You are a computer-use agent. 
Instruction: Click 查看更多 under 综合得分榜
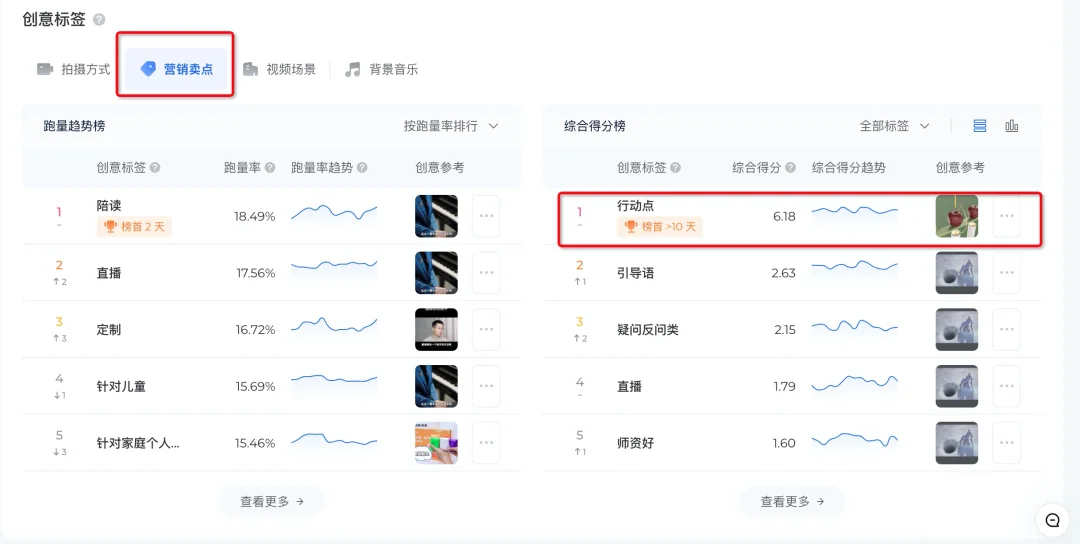[792, 501]
